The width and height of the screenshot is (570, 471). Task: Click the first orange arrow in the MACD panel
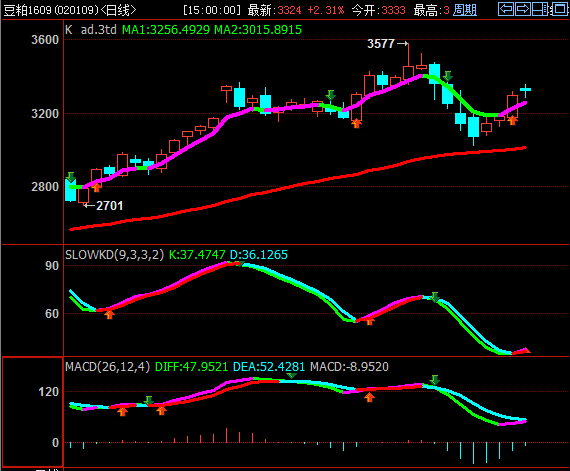(123, 411)
